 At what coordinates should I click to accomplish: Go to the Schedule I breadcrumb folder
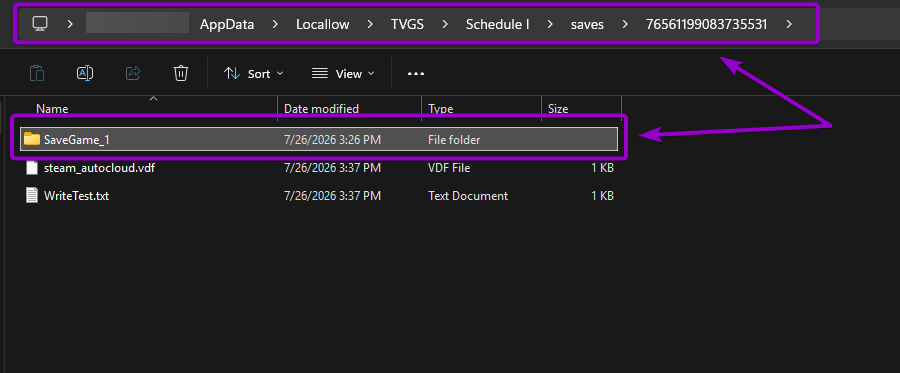coord(498,24)
